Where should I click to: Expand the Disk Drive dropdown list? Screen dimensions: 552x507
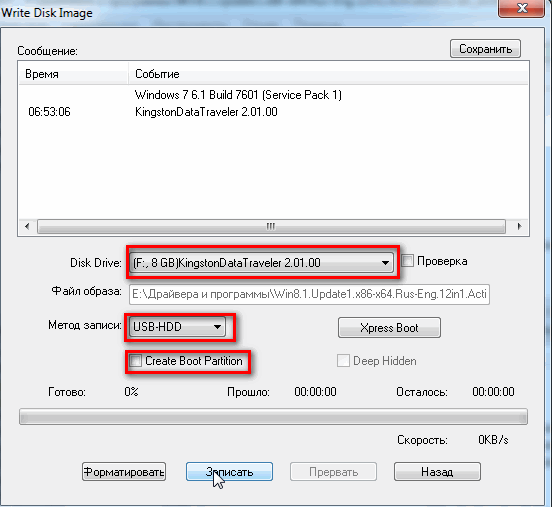click(x=261, y=263)
